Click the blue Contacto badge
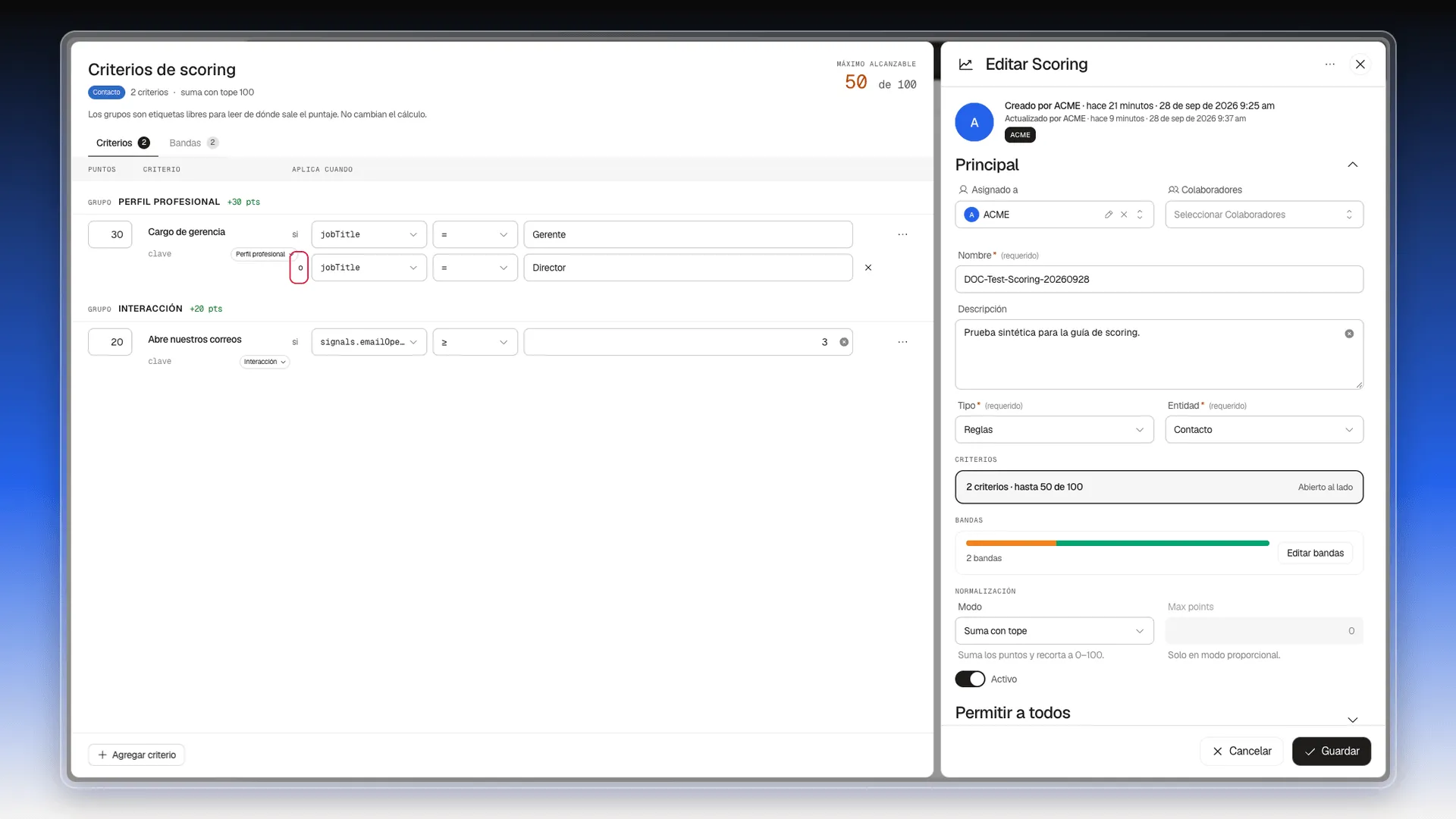 [x=106, y=93]
